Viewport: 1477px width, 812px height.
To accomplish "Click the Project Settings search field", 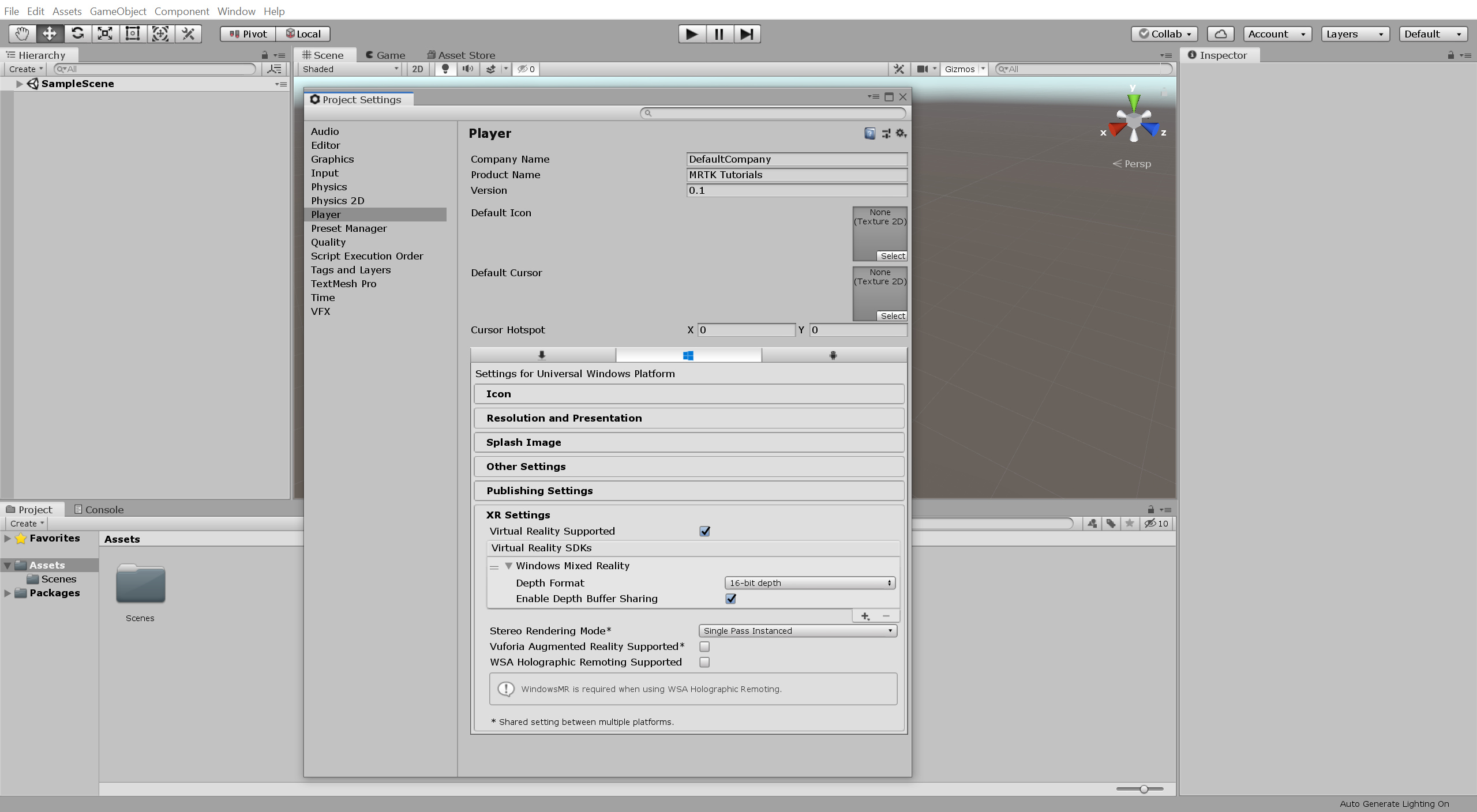I will pos(773,113).
